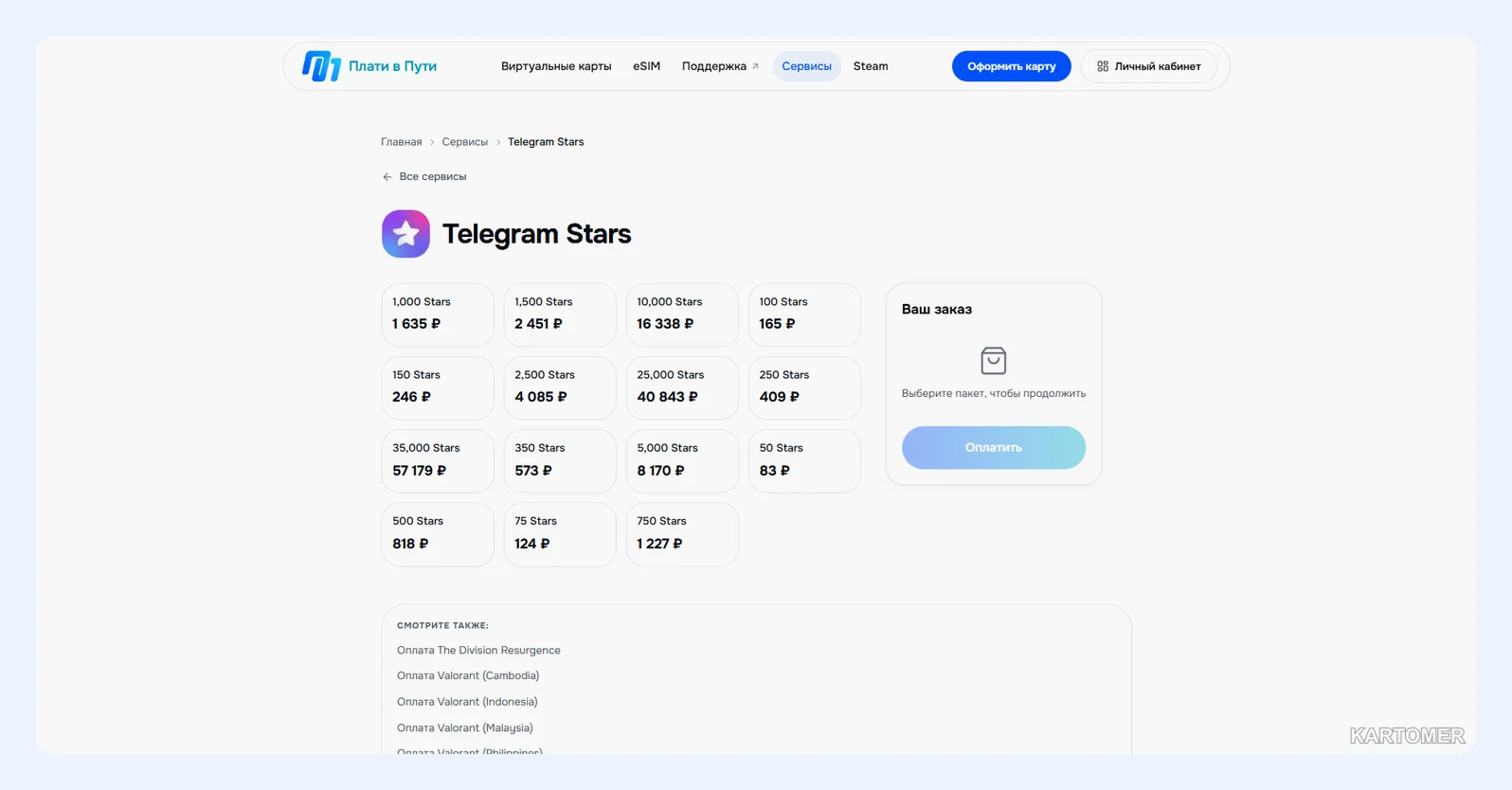The image size is (1512, 790).
Task: Select the 750 Stars package
Action: click(x=682, y=534)
